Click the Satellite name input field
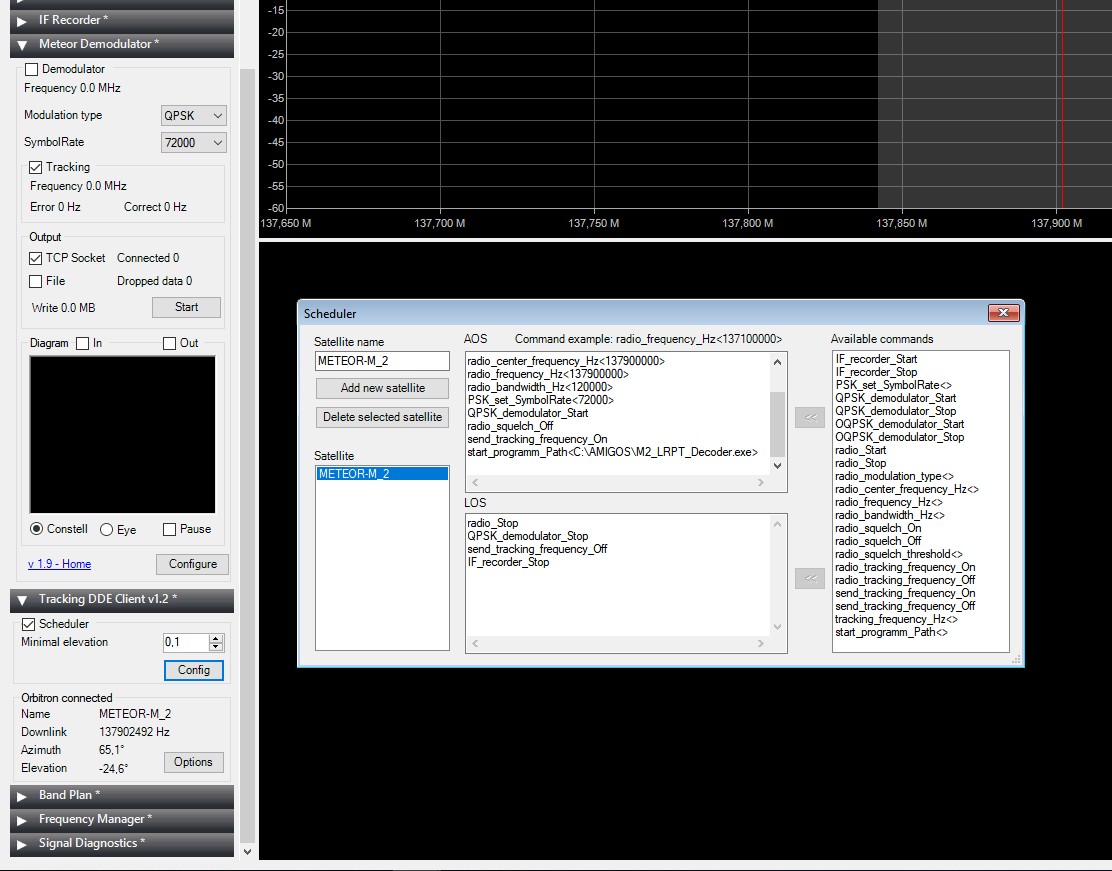This screenshot has width=1112, height=871. (x=382, y=361)
